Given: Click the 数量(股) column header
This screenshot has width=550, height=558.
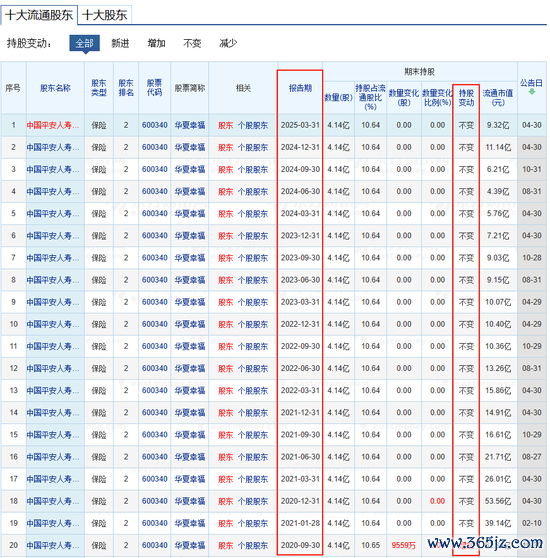Looking at the screenshot, I should click(338, 98).
